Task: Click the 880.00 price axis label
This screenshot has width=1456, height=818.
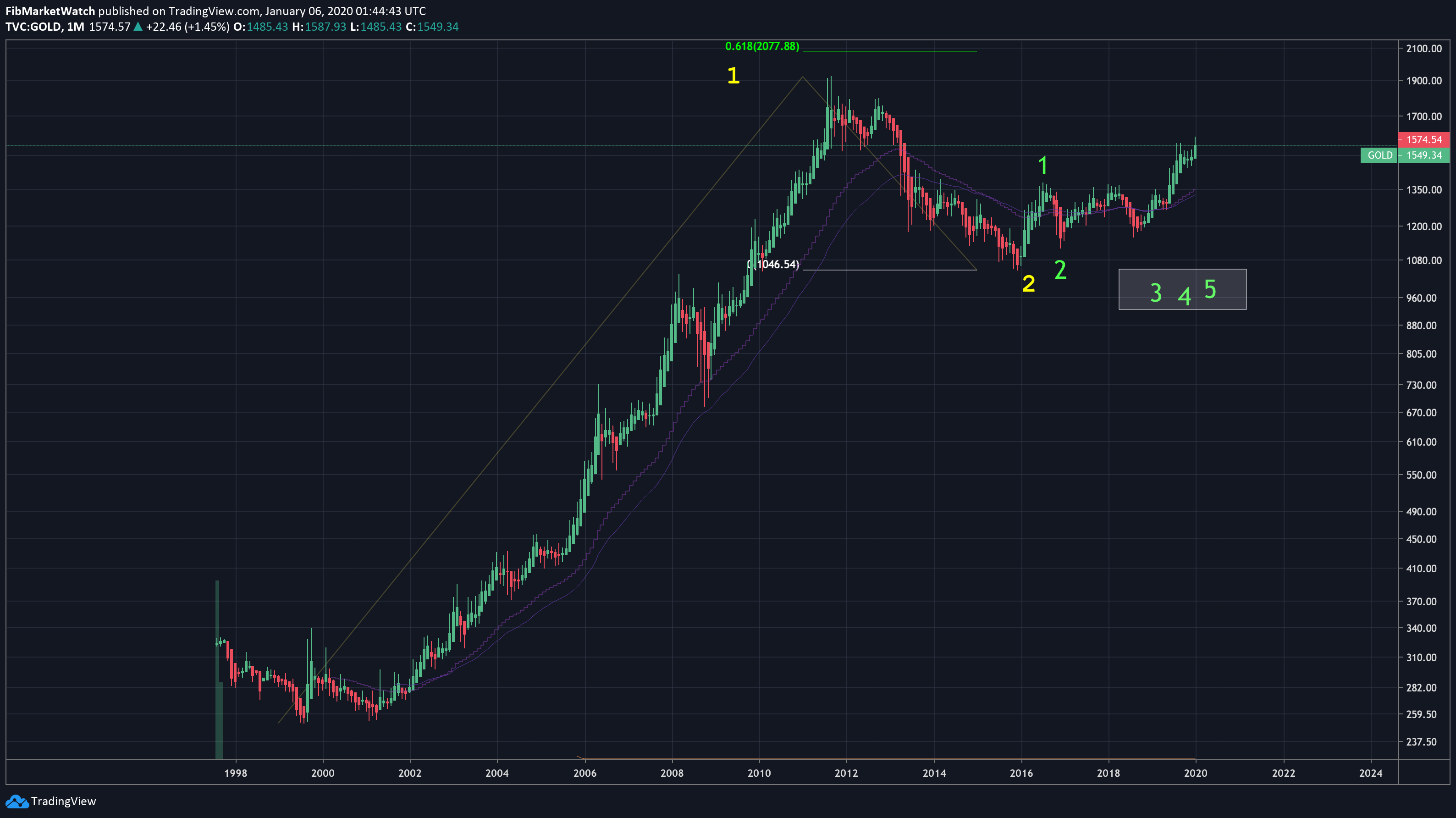Action: tap(1421, 326)
